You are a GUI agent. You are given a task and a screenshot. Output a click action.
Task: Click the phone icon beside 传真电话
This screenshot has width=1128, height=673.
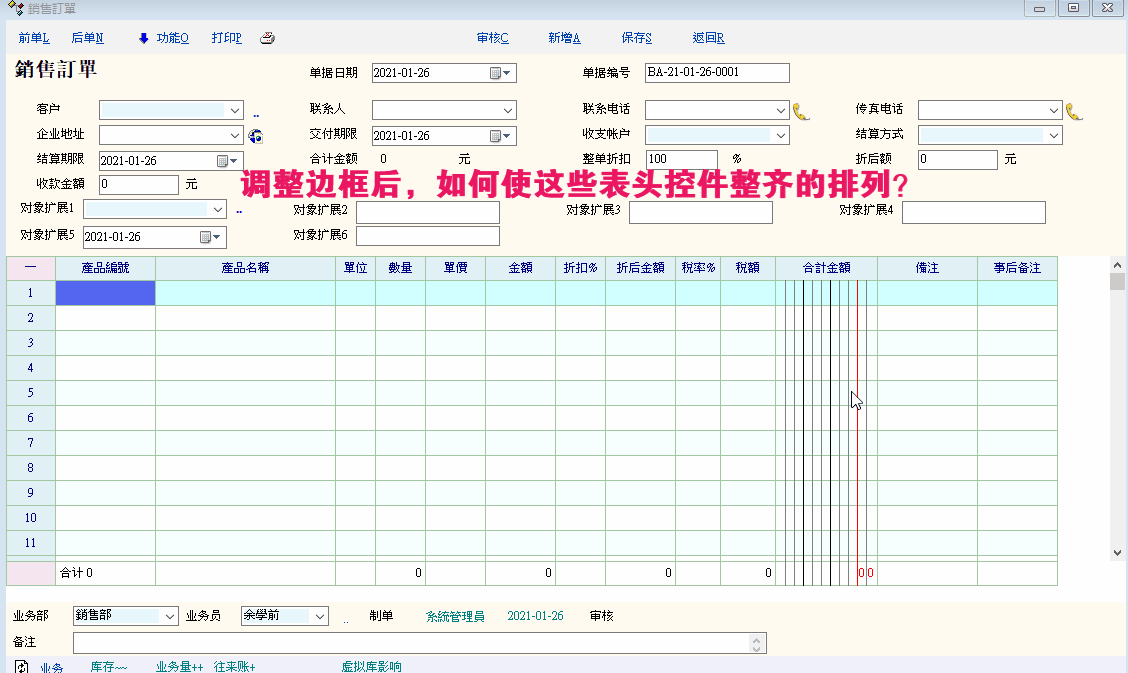pos(1074,111)
